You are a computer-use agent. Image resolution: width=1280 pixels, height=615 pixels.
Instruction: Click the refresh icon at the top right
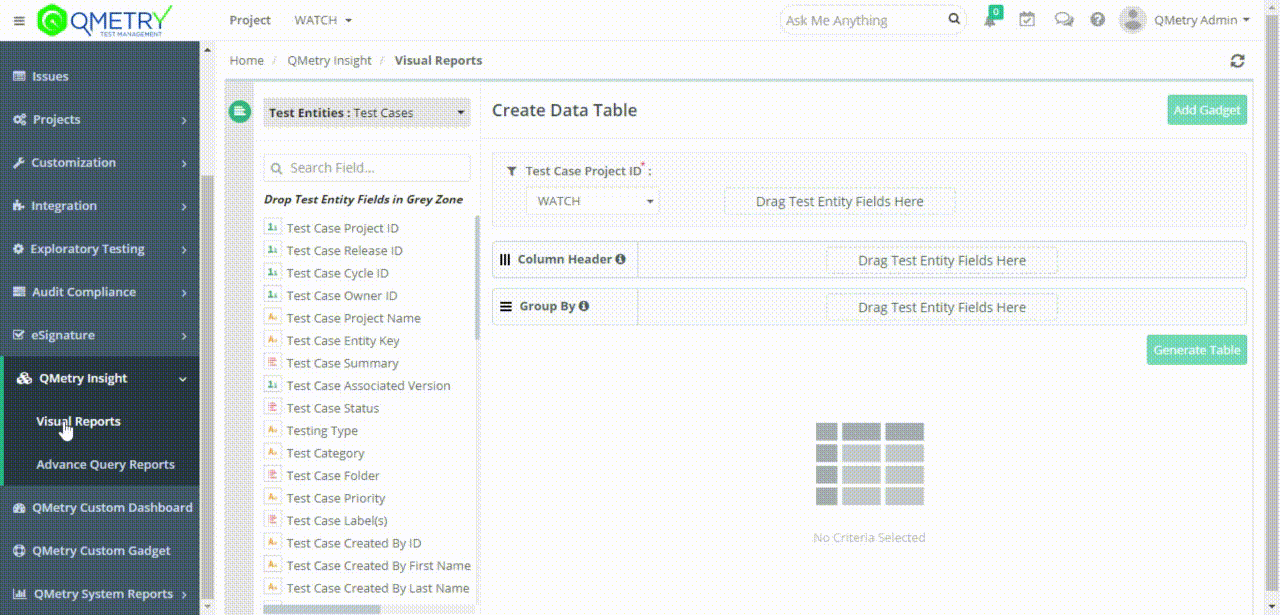(x=1237, y=61)
